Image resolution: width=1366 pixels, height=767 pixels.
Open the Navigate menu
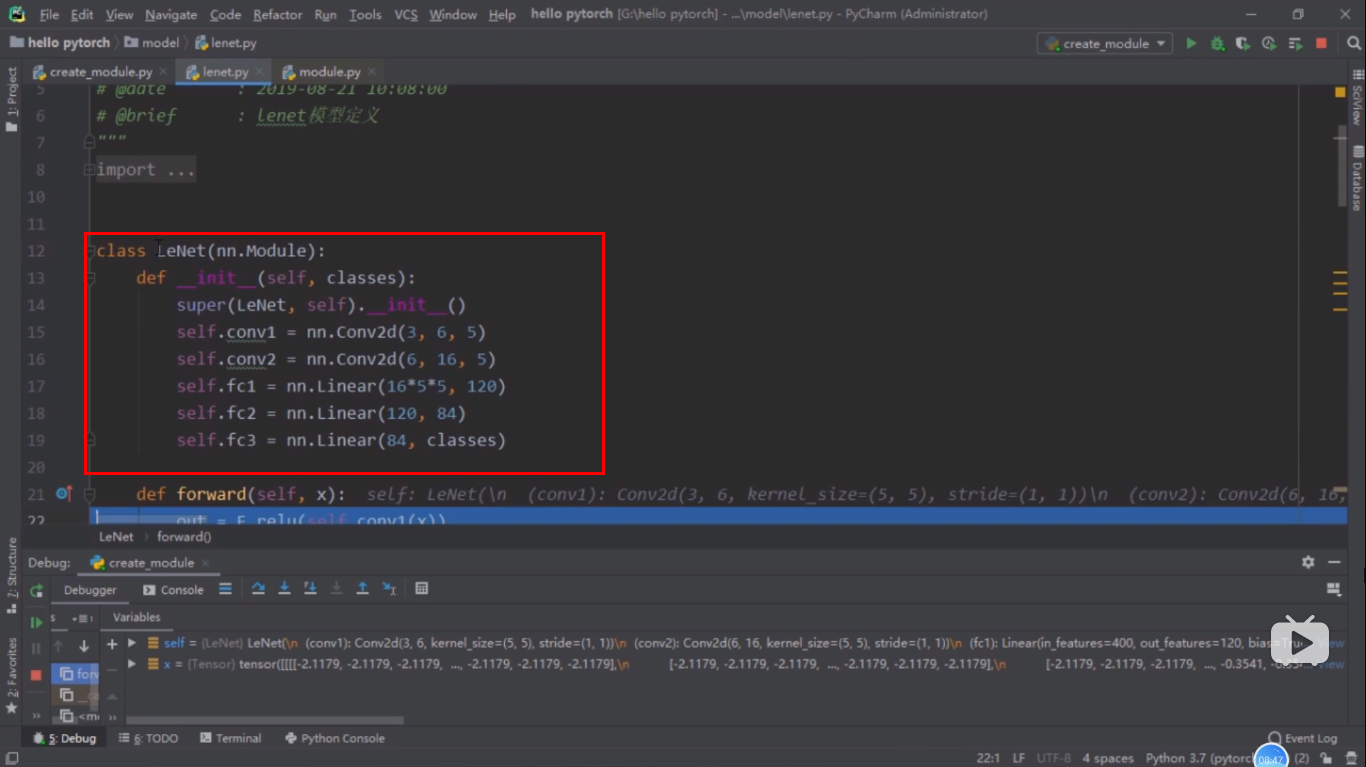pos(171,14)
